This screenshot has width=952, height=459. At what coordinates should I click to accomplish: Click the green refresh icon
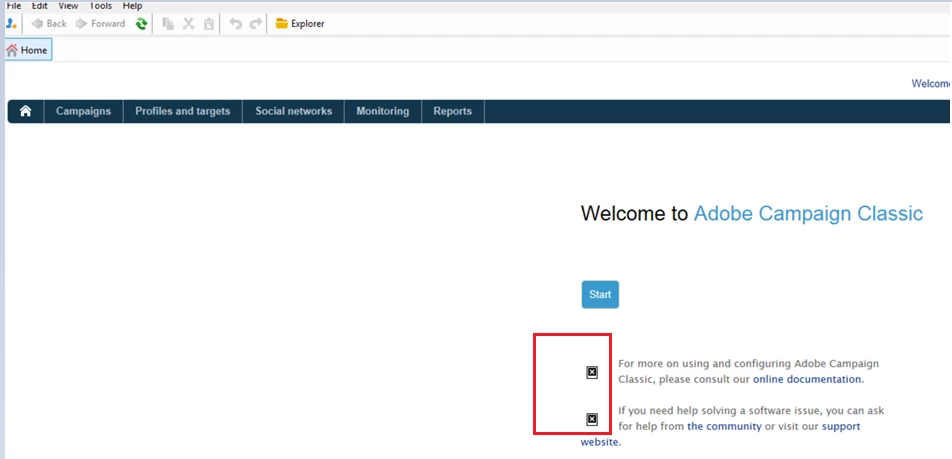coord(141,24)
